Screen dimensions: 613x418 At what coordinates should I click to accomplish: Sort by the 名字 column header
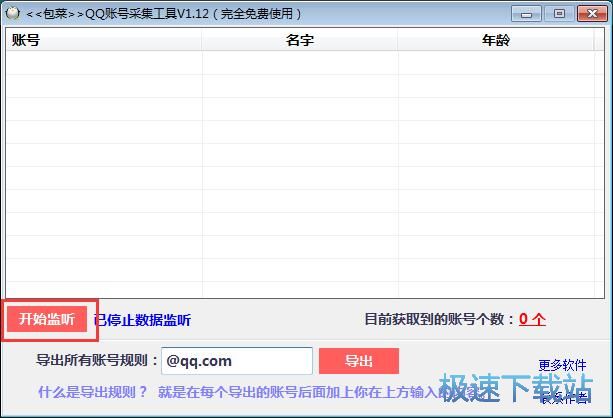[300, 40]
